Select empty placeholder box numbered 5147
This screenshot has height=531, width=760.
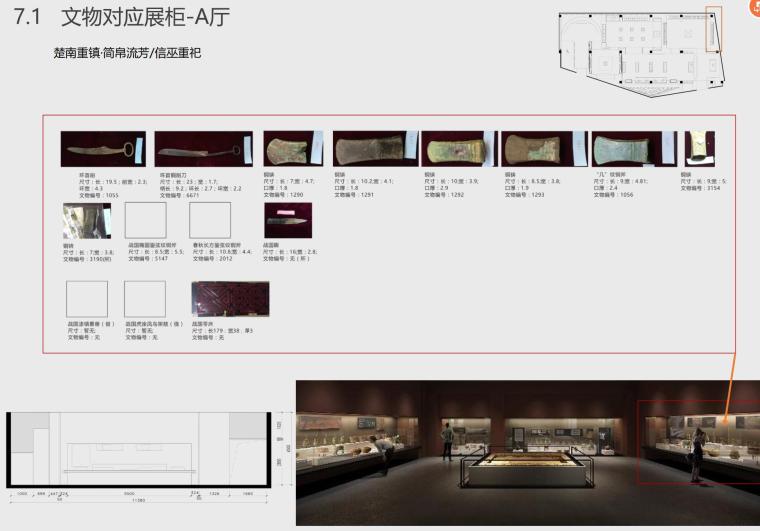[146, 220]
